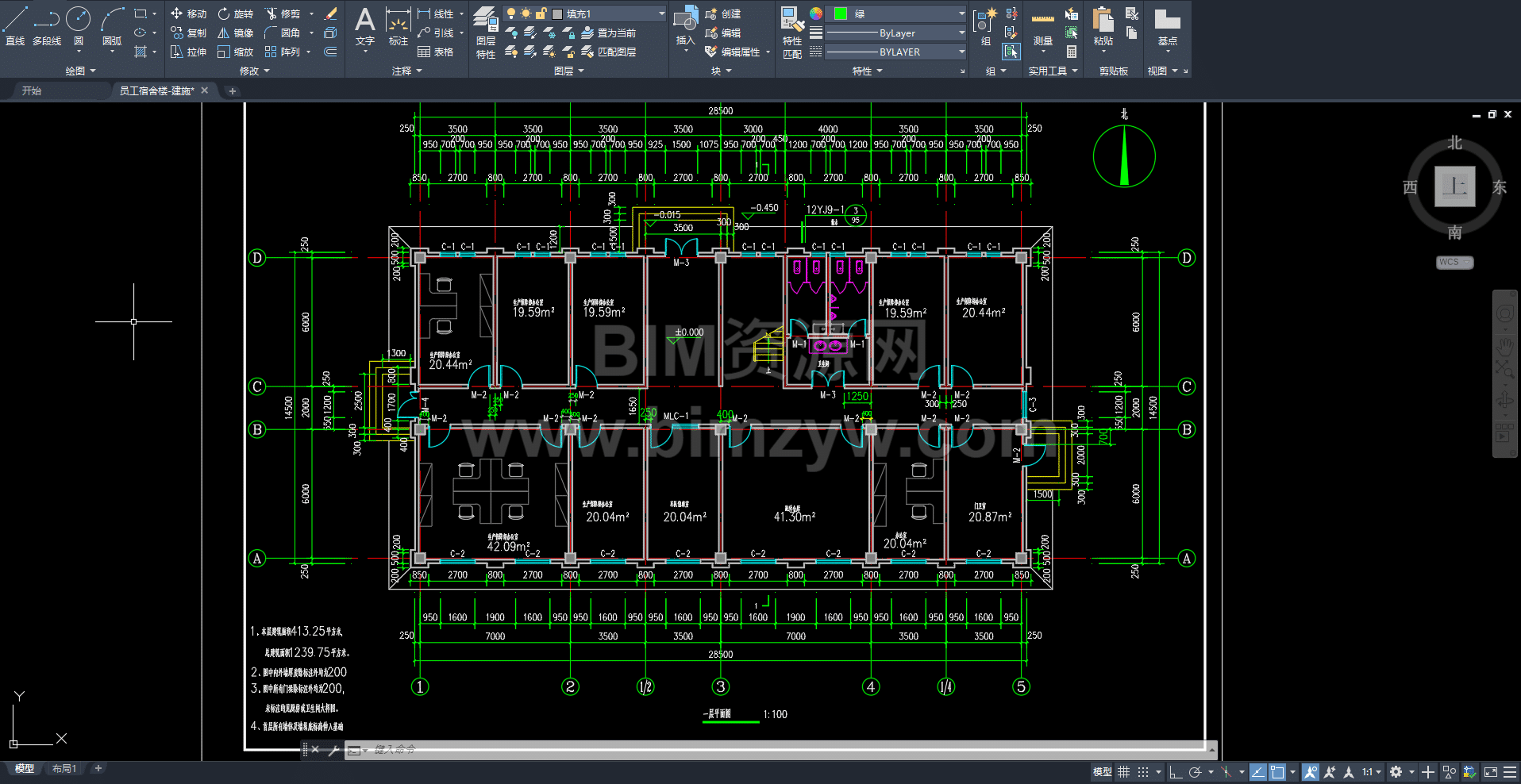Viewport: 1521px width, 784px height.
Task: Switch to the 开始 start tab
Action: pyautogui.click(x=32, y=91)
